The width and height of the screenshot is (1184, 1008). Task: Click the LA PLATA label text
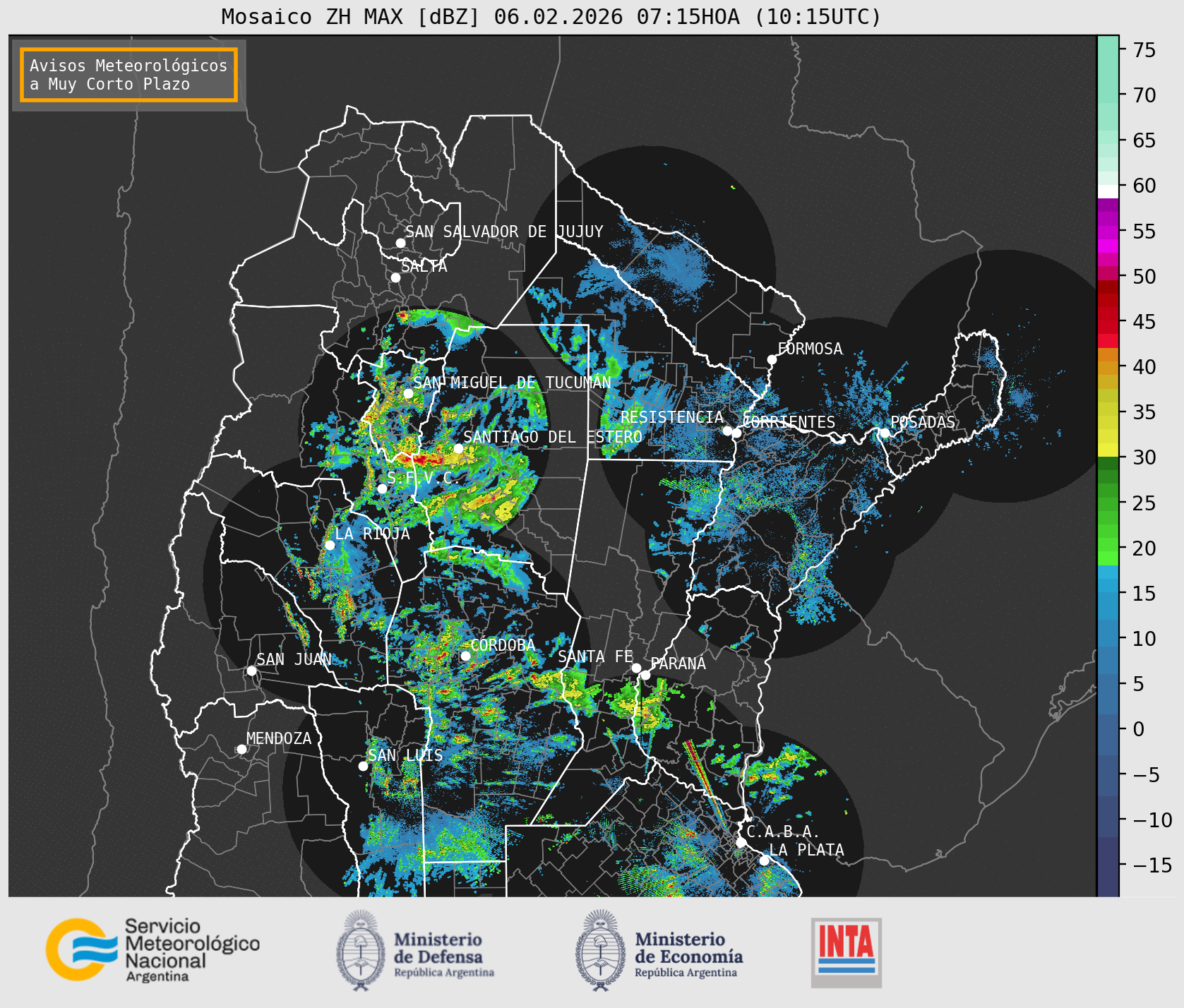click(x=806, y=850)
